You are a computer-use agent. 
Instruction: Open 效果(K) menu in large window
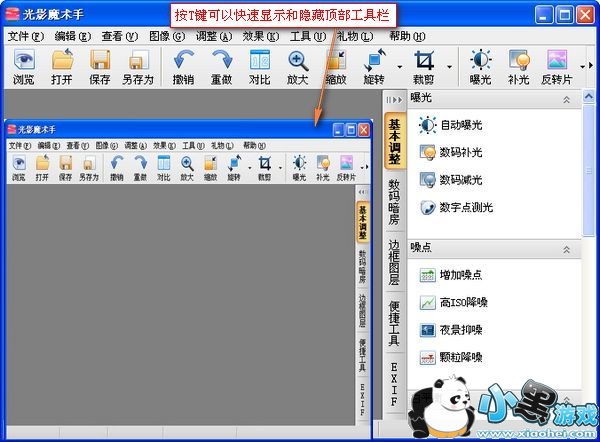[261, 36]
